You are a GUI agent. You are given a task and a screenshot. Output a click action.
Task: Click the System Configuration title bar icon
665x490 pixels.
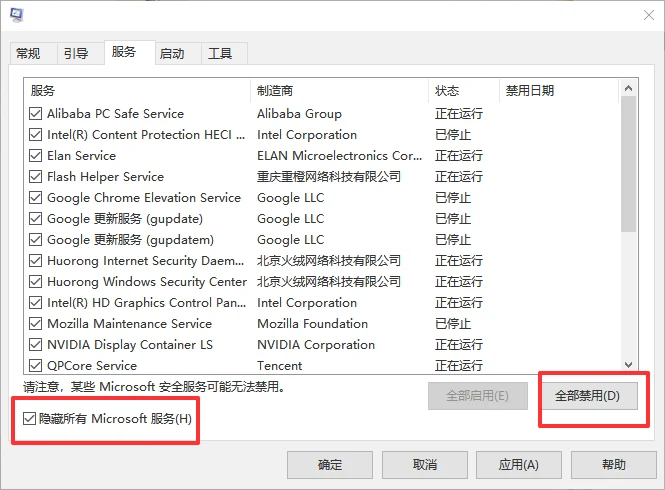[17, 16]
